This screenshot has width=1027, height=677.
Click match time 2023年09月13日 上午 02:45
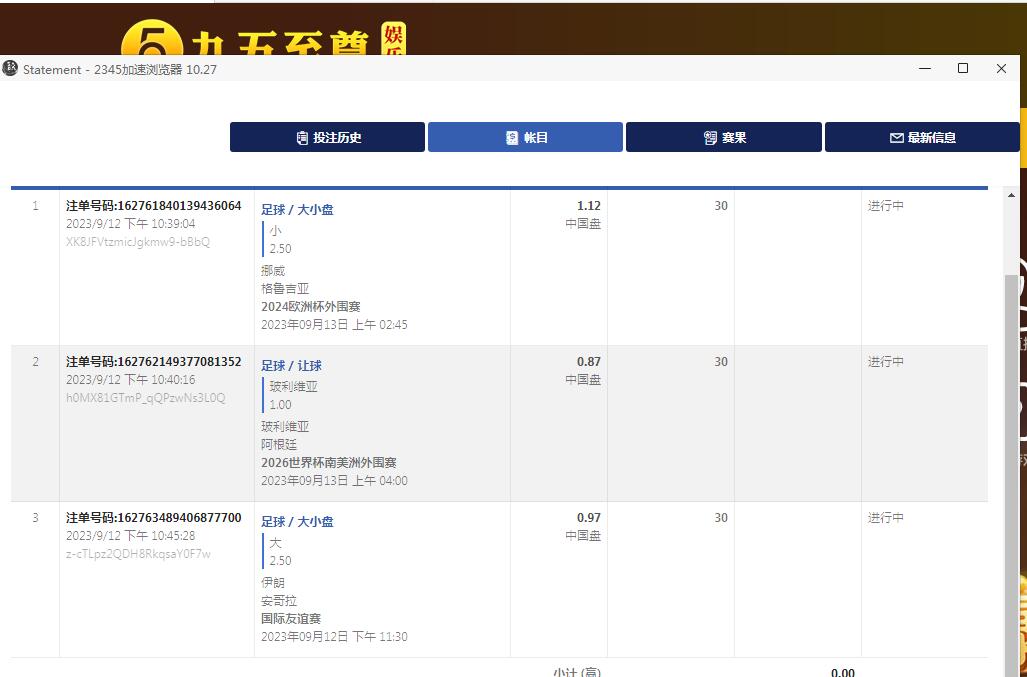click(x=334, y=324)
